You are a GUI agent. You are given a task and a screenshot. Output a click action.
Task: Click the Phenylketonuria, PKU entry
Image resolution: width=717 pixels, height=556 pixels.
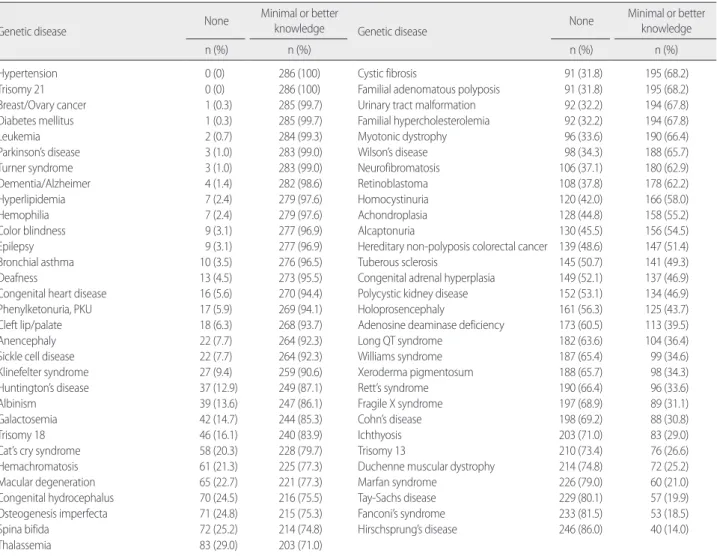pyautogui.click(x=46, y=309)
